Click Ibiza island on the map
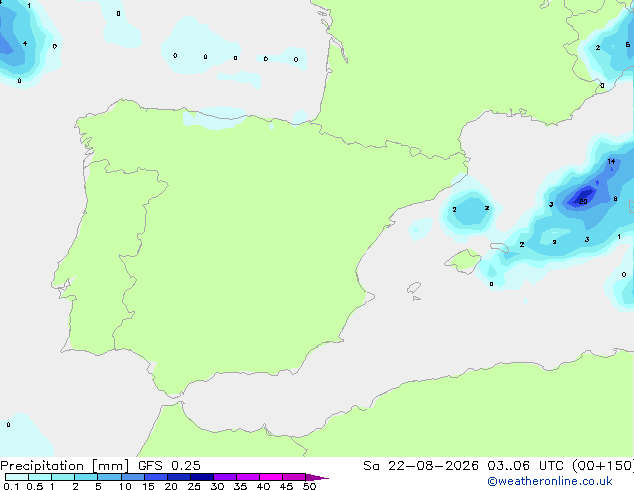634x490 pixels. [x=414, y=288]
